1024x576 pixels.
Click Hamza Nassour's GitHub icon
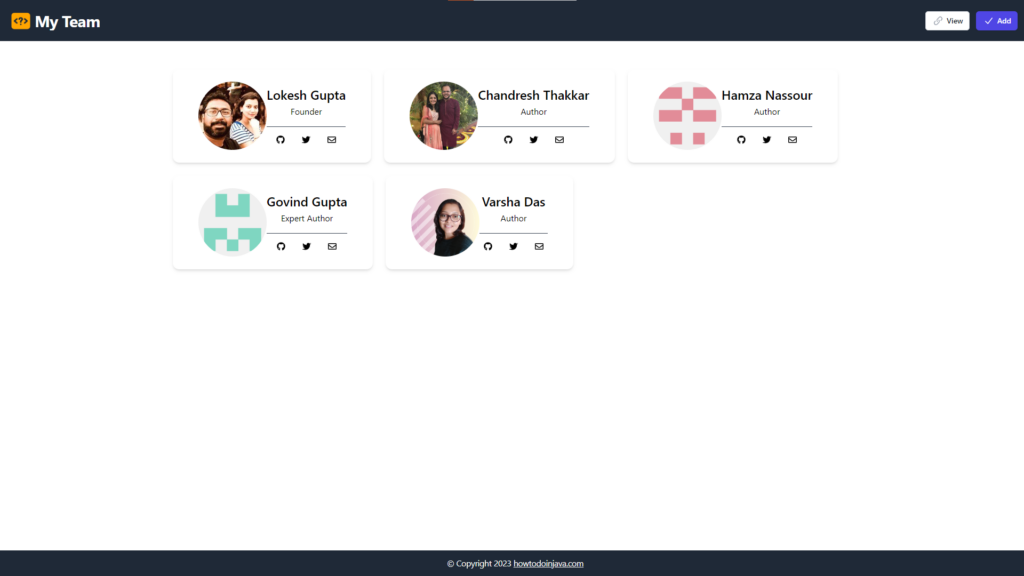click(x=741, y=140)
